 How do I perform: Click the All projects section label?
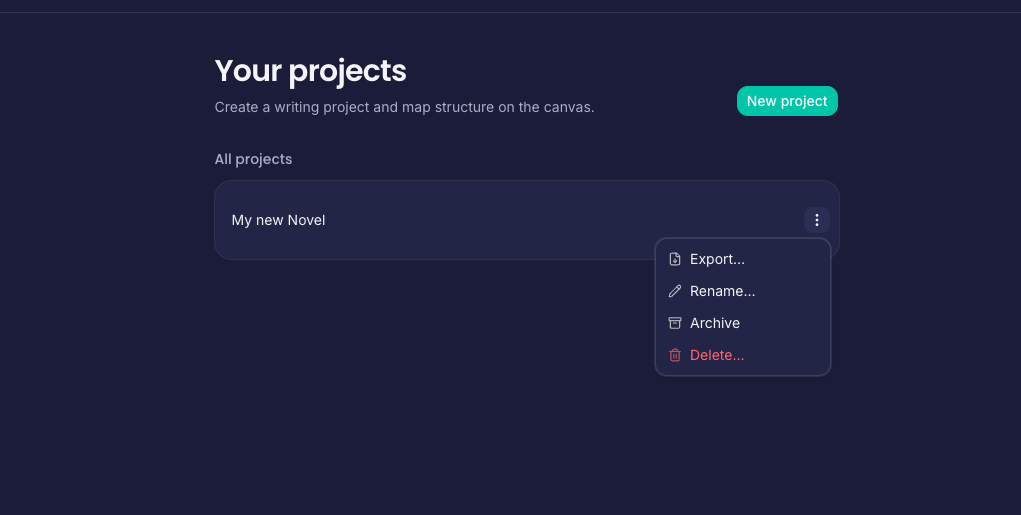click(x=253, y=159)
